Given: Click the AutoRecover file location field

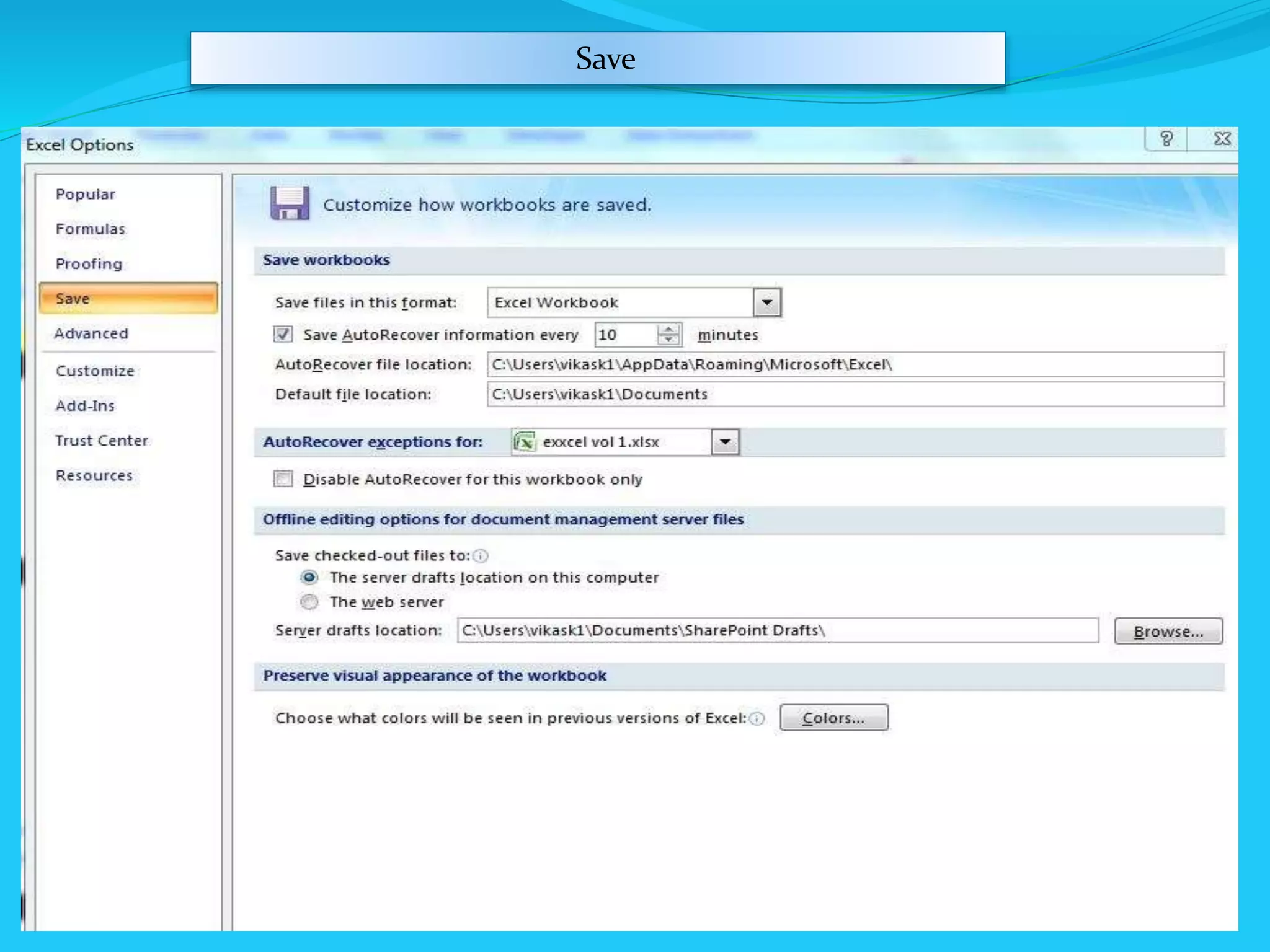Looking at the screenshot, I should coord(855,364).
